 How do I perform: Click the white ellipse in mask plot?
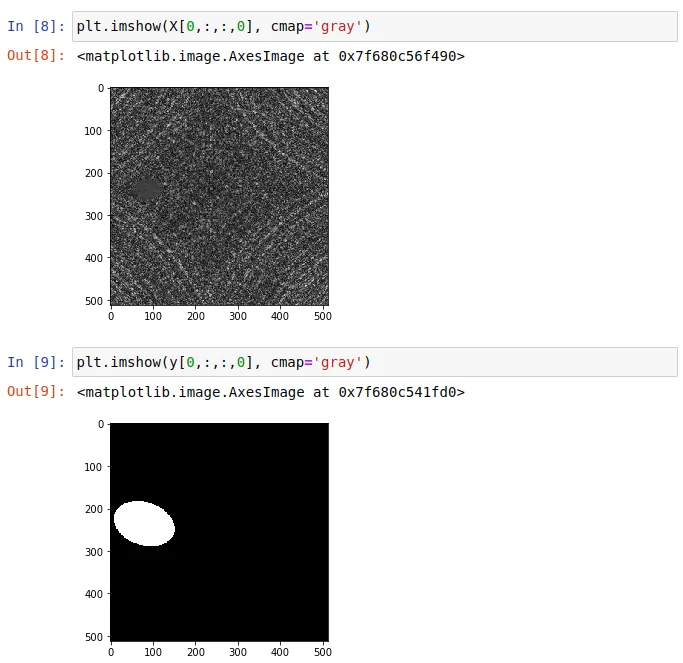144,524
